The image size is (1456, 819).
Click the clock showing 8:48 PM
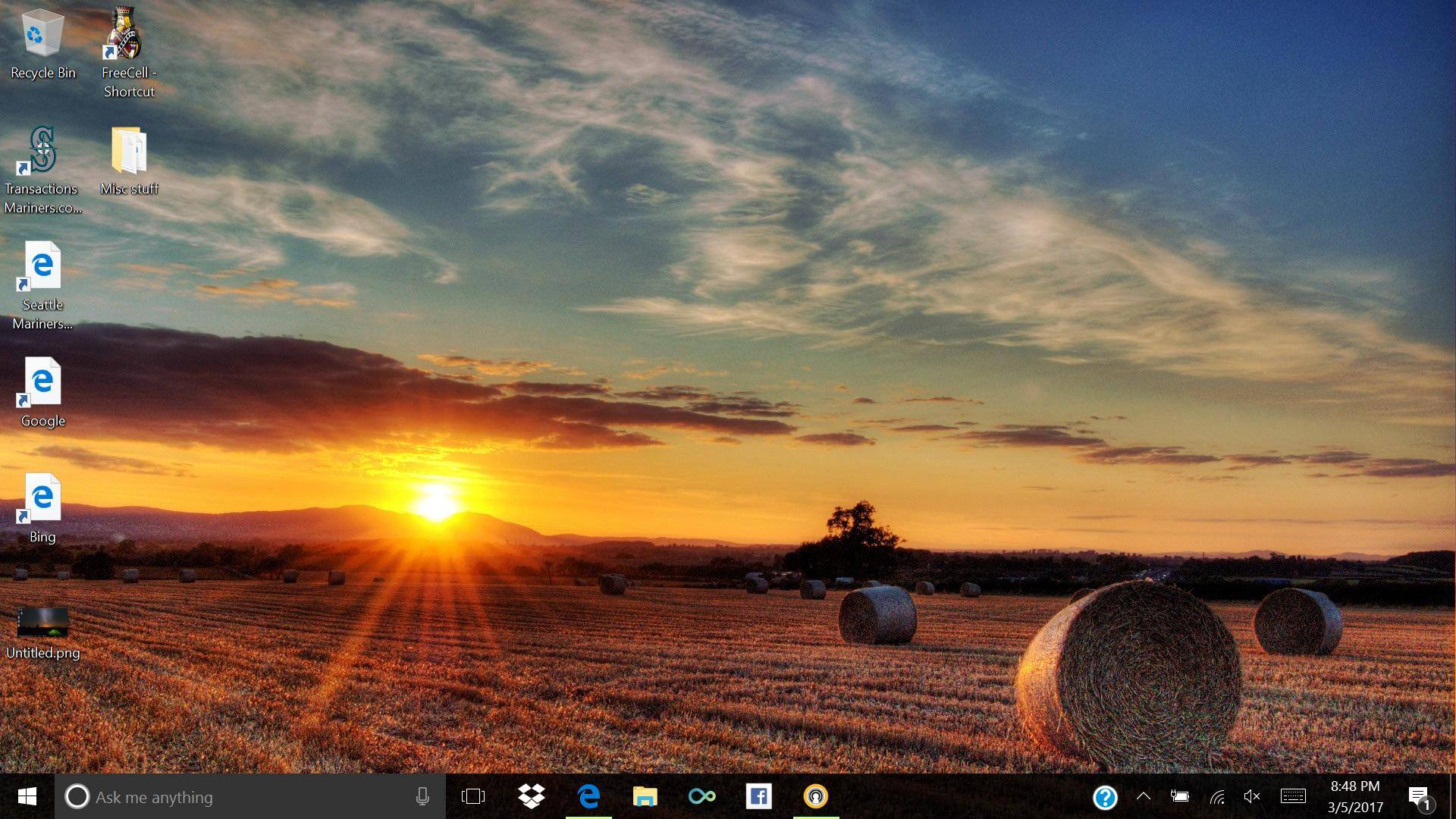pyautogui.click(x=1355, y=796)
